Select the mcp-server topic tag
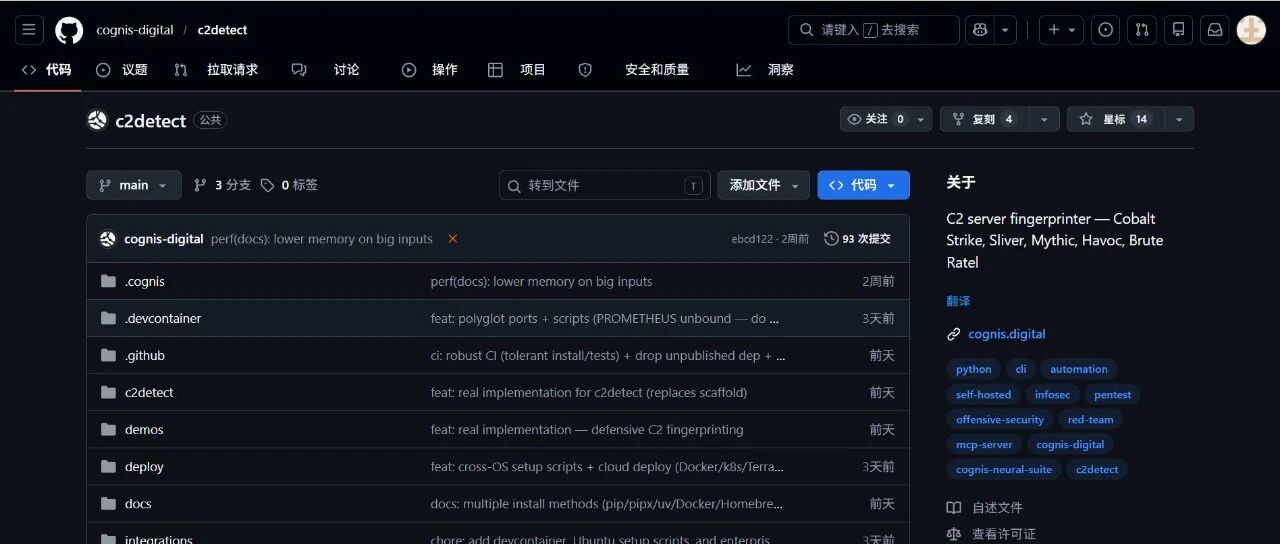1280x544 pixels. (x=984, y=444)
